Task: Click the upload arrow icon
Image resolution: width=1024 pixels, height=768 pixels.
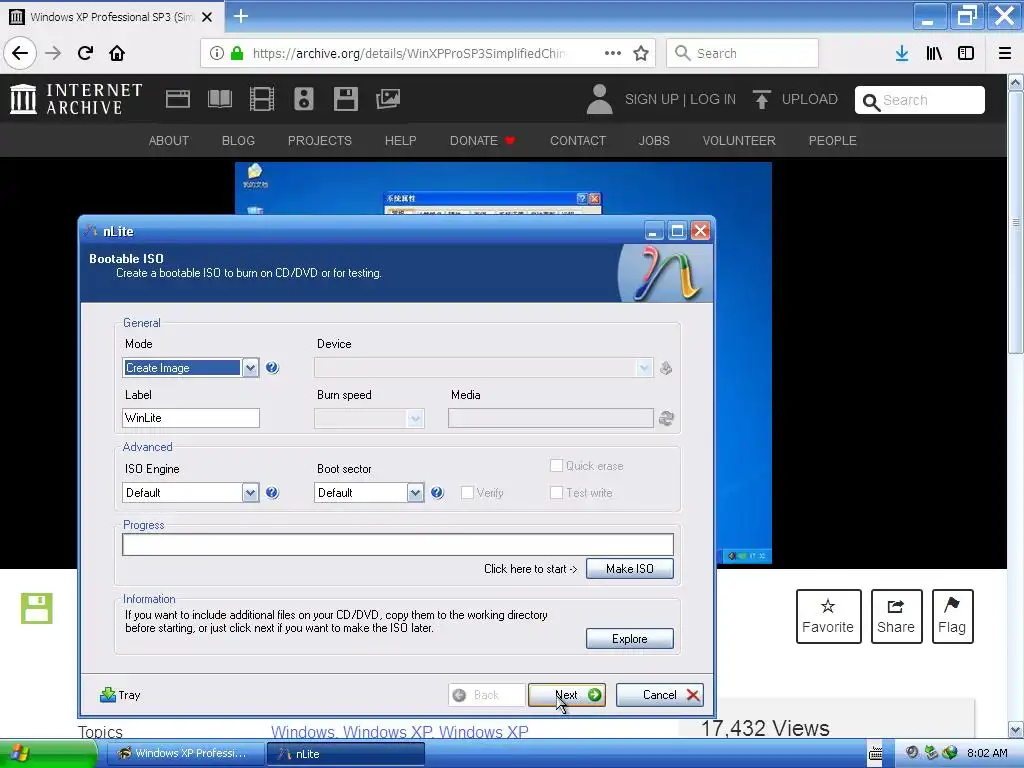Action: (761, 99)
